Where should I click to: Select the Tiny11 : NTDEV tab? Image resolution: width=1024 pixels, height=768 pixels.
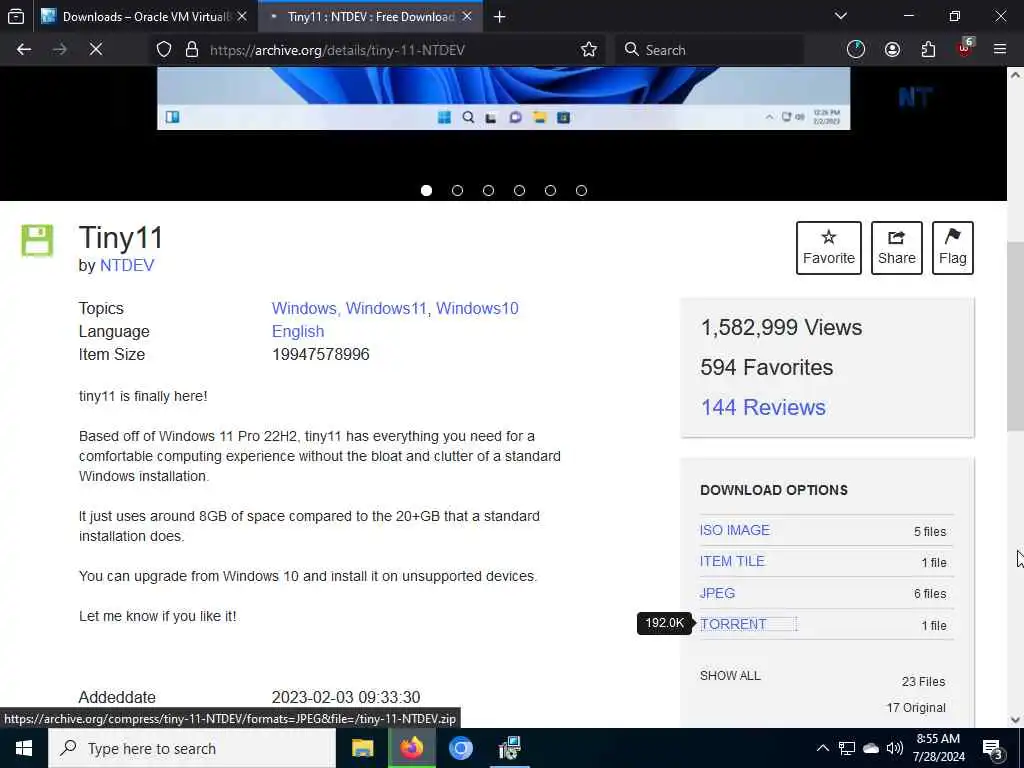click(370, 17)
